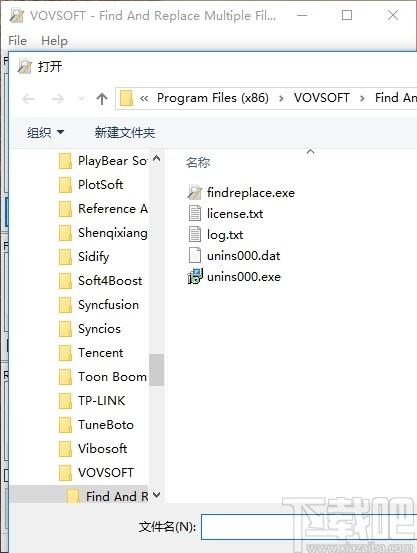
Task: Select the VOVSOFT folder in tree
Action: tap(106, 473)
